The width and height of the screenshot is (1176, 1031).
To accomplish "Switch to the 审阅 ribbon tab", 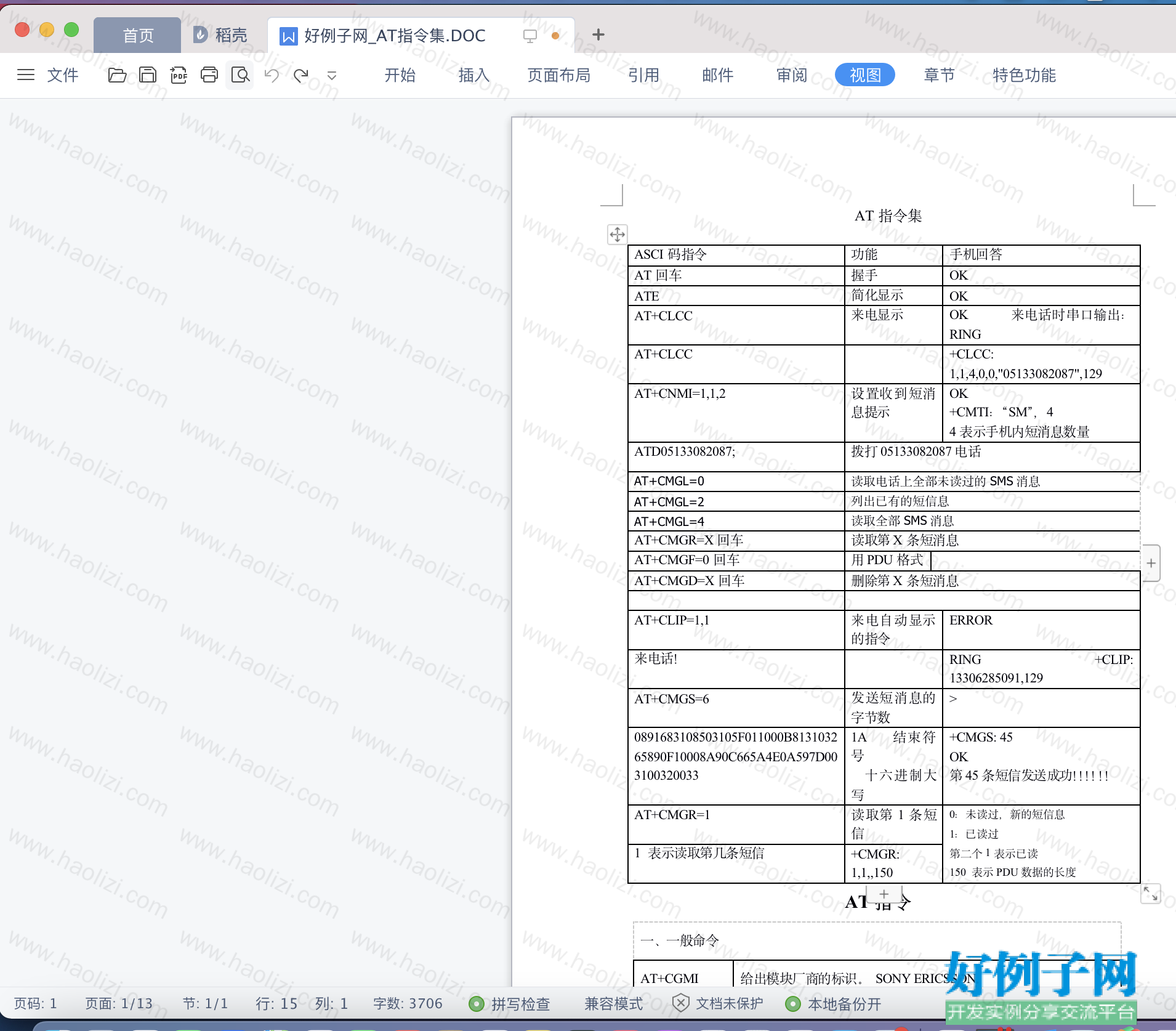I will click(x=791, y=75).
